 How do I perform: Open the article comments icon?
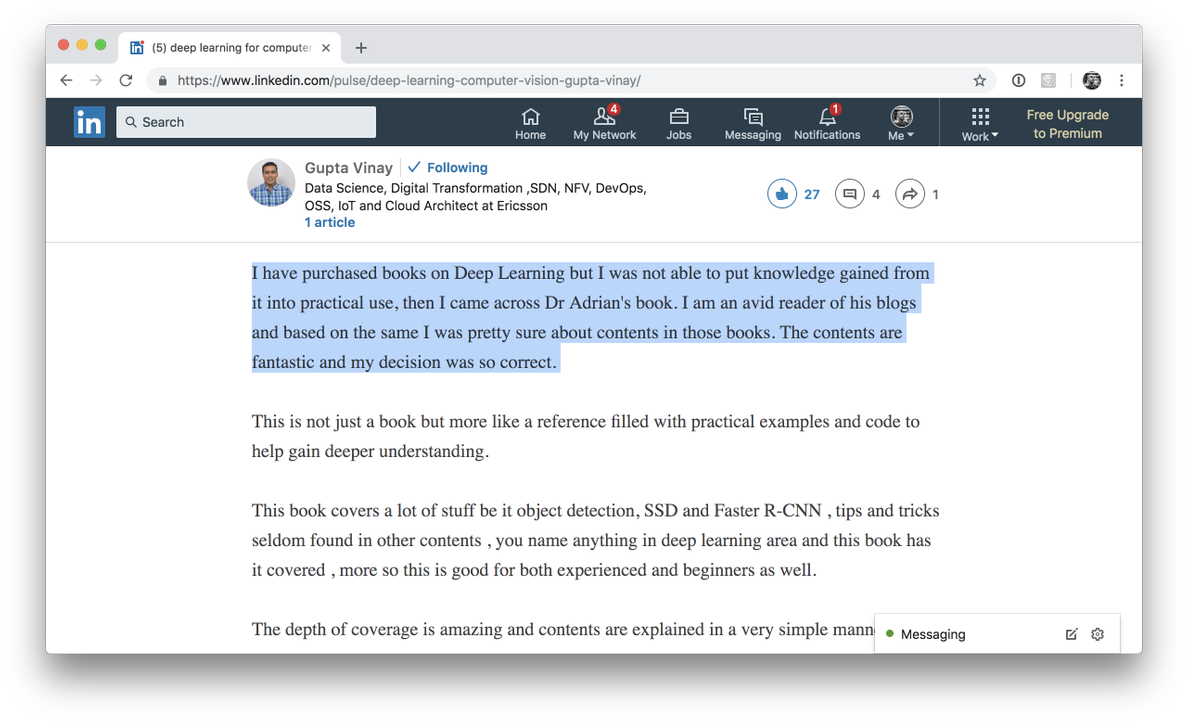(x=849, y=194)
